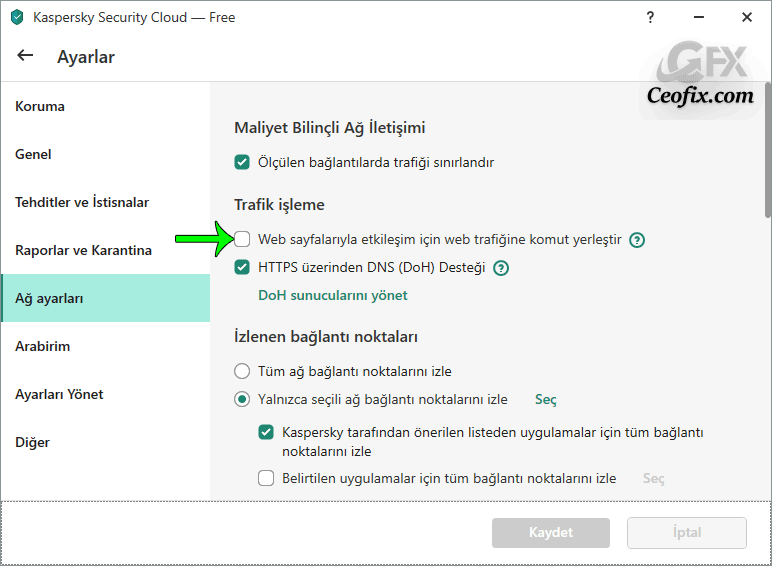
Task: Open the help question mark in title bar
Action: (x=650, y=17)
